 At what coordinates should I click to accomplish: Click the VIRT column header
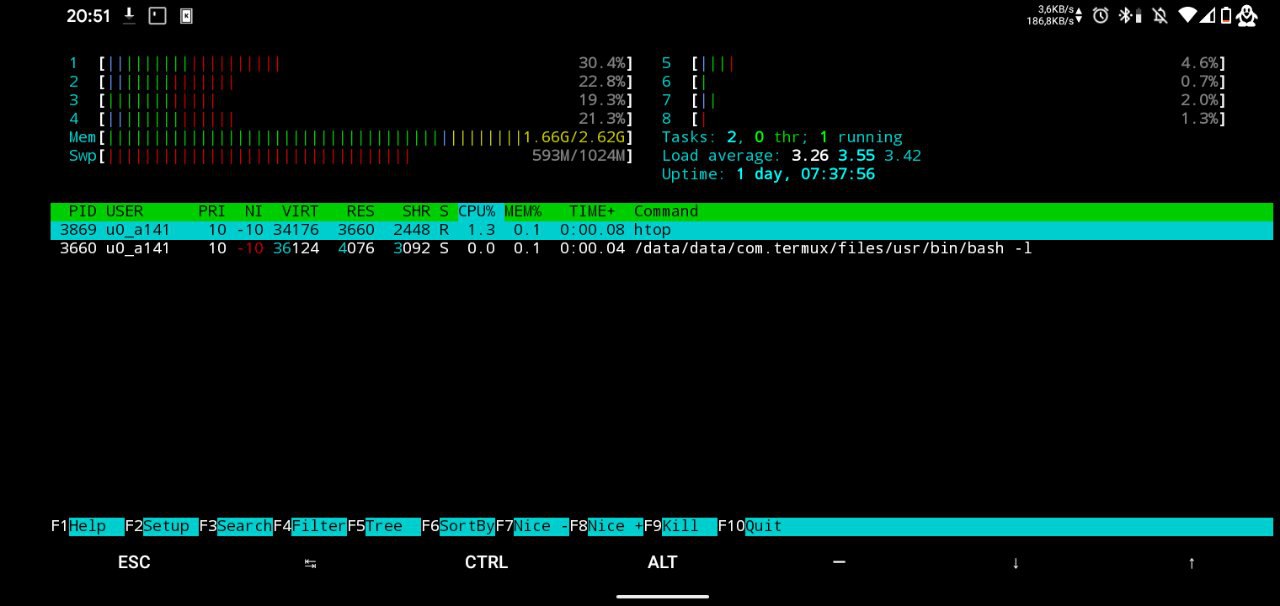[x=300, y=211]
